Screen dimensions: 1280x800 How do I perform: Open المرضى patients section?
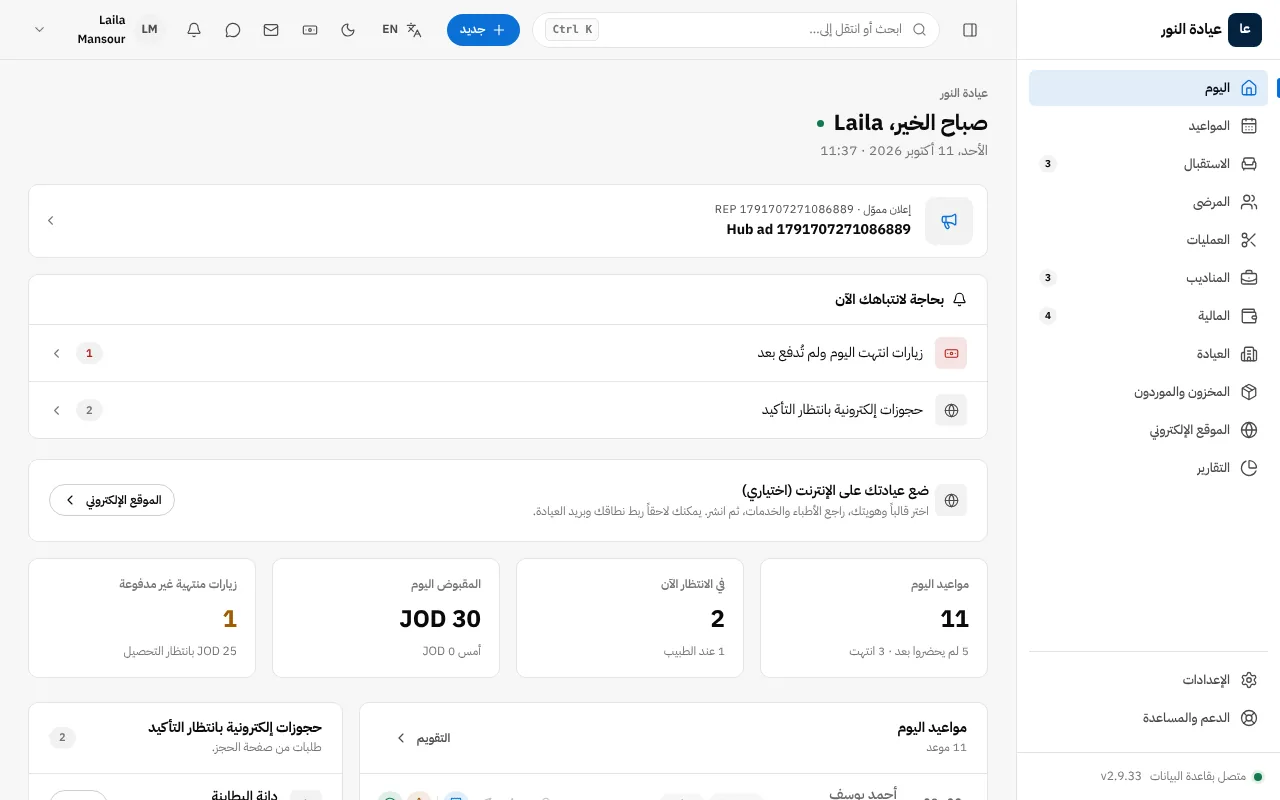tap(1148, 202)
